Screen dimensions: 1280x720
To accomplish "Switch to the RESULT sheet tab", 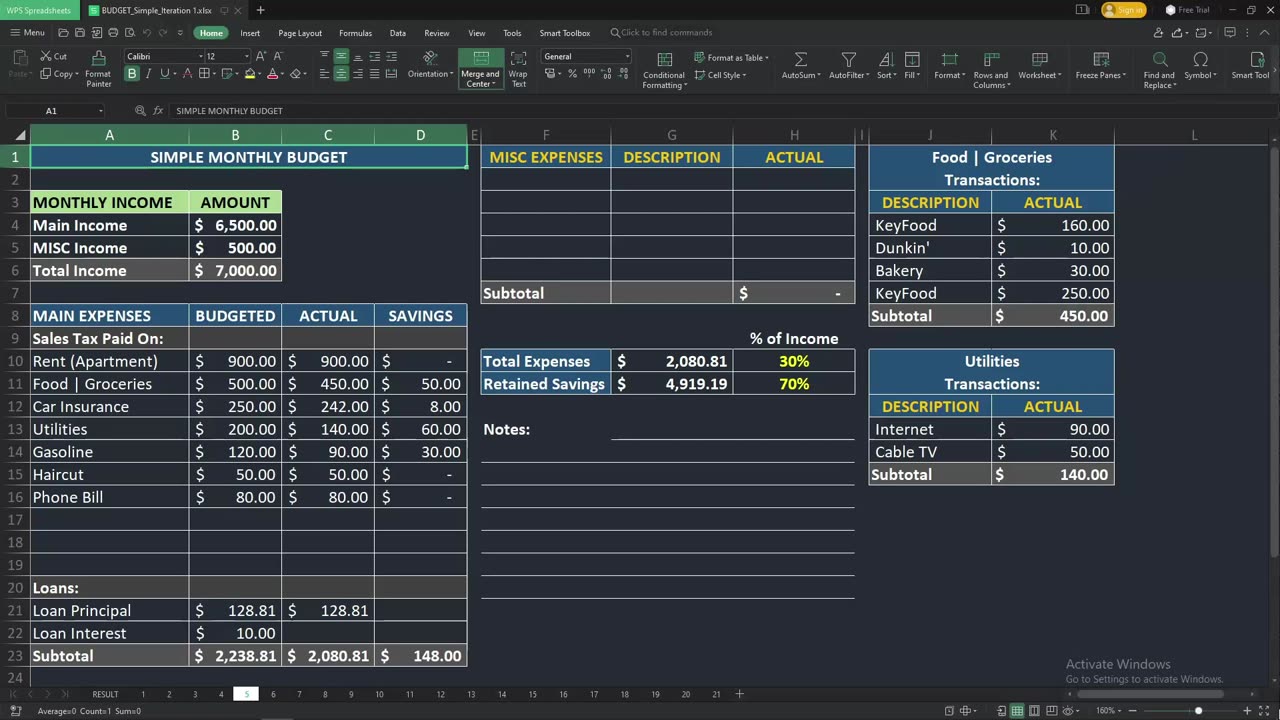I will 105,694.
